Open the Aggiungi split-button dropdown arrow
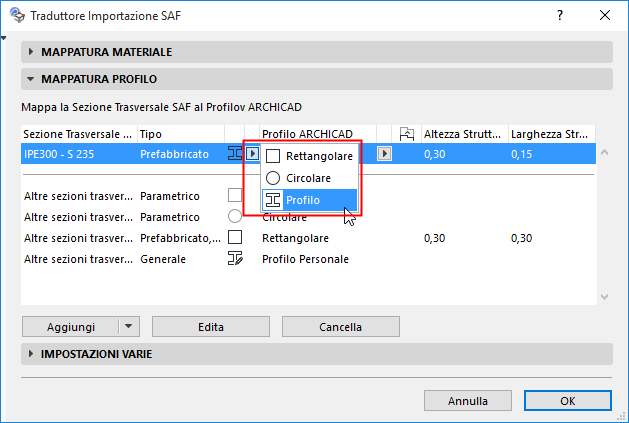The height and width of the screenshot is (423, 629). [128, 327]
